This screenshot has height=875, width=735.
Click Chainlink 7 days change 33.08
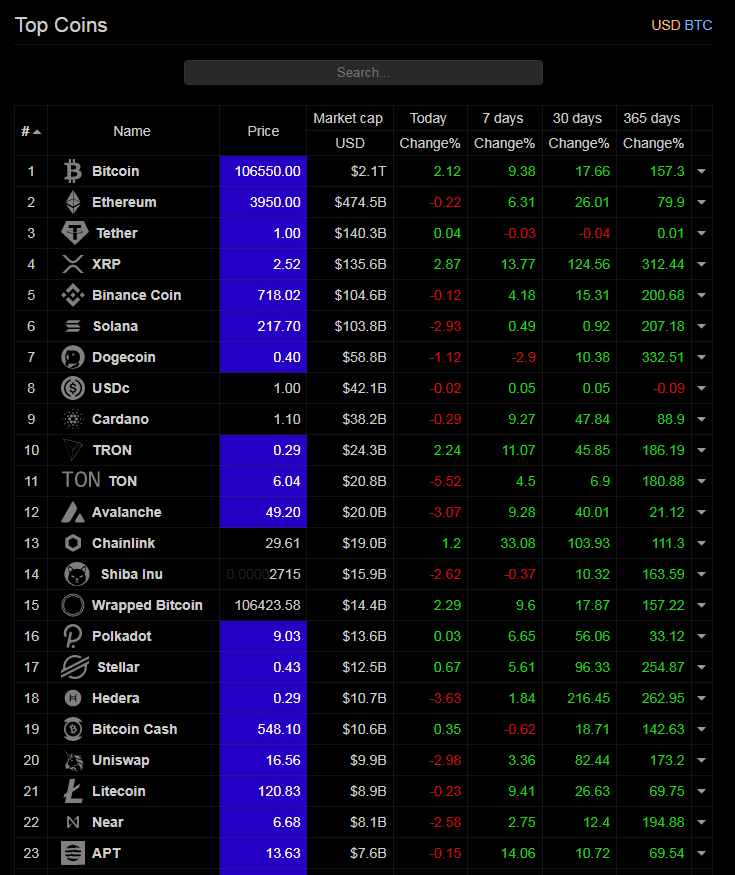point(518,543)
